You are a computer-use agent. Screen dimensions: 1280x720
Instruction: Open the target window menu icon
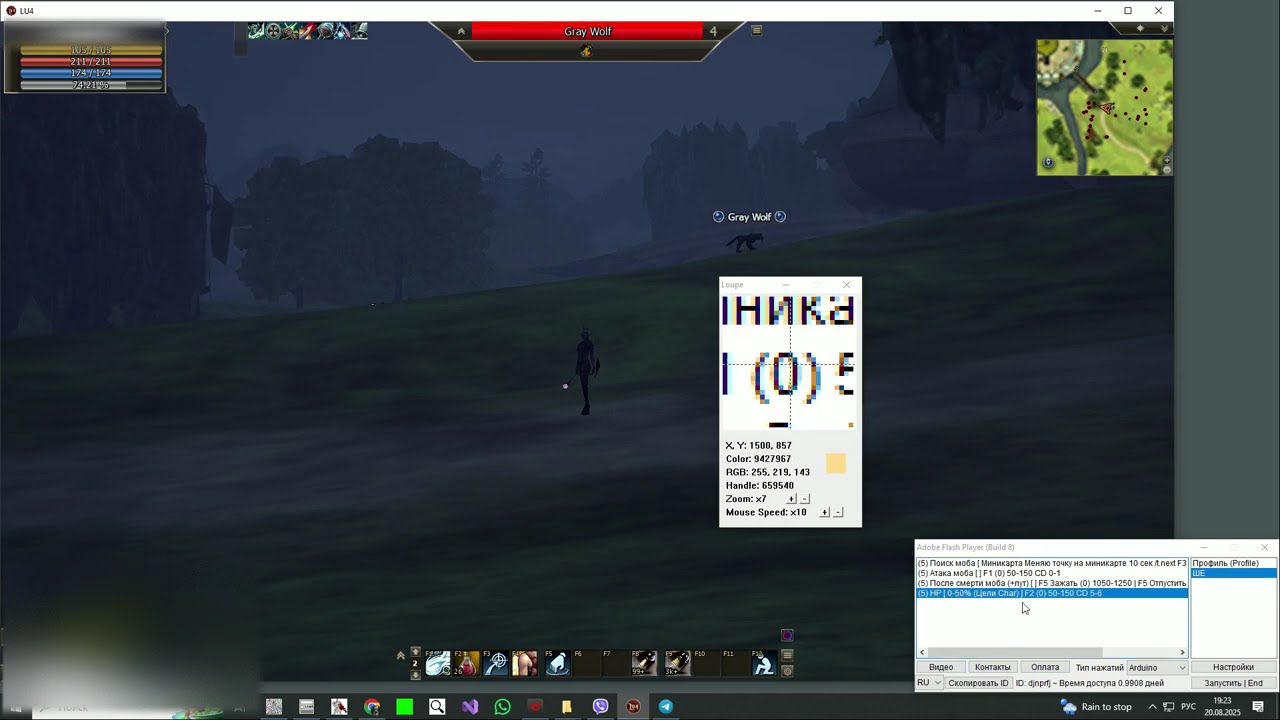coord(756,30)
